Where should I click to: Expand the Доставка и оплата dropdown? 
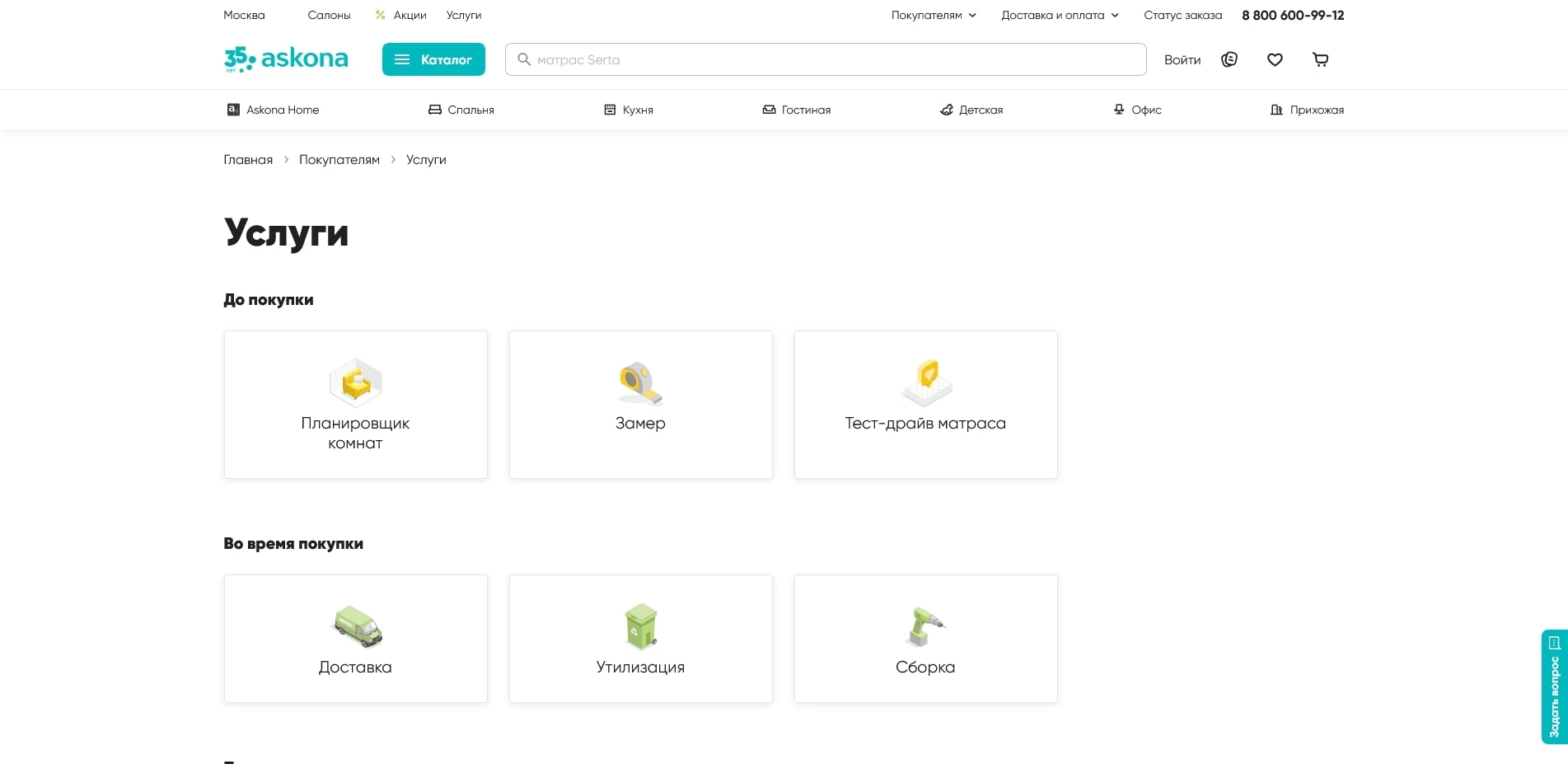point(1059,15)
